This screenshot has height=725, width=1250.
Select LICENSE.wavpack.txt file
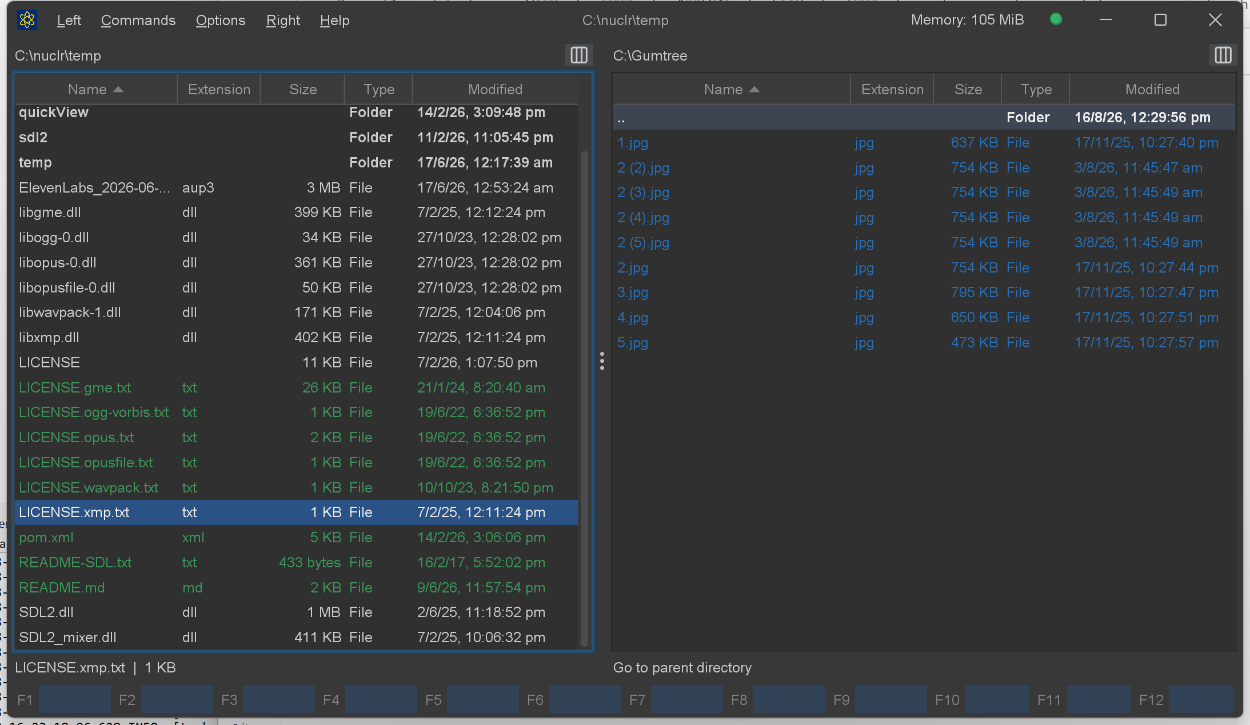(x=296, y=487)
